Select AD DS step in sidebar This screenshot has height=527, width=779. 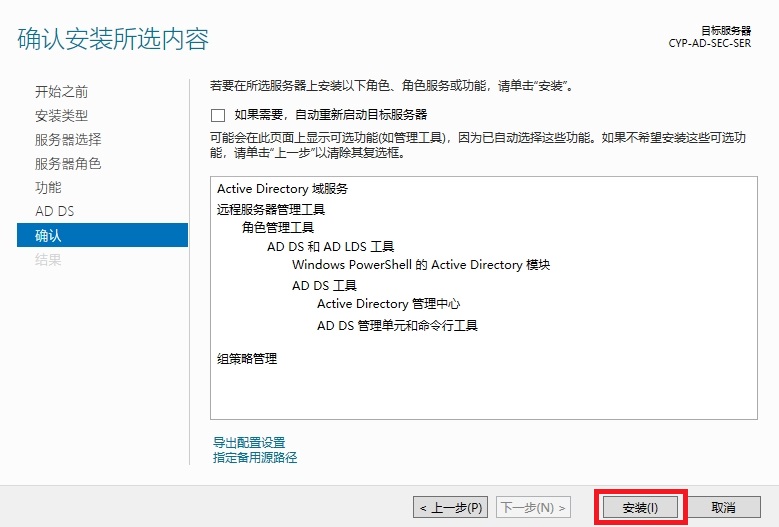55,211
